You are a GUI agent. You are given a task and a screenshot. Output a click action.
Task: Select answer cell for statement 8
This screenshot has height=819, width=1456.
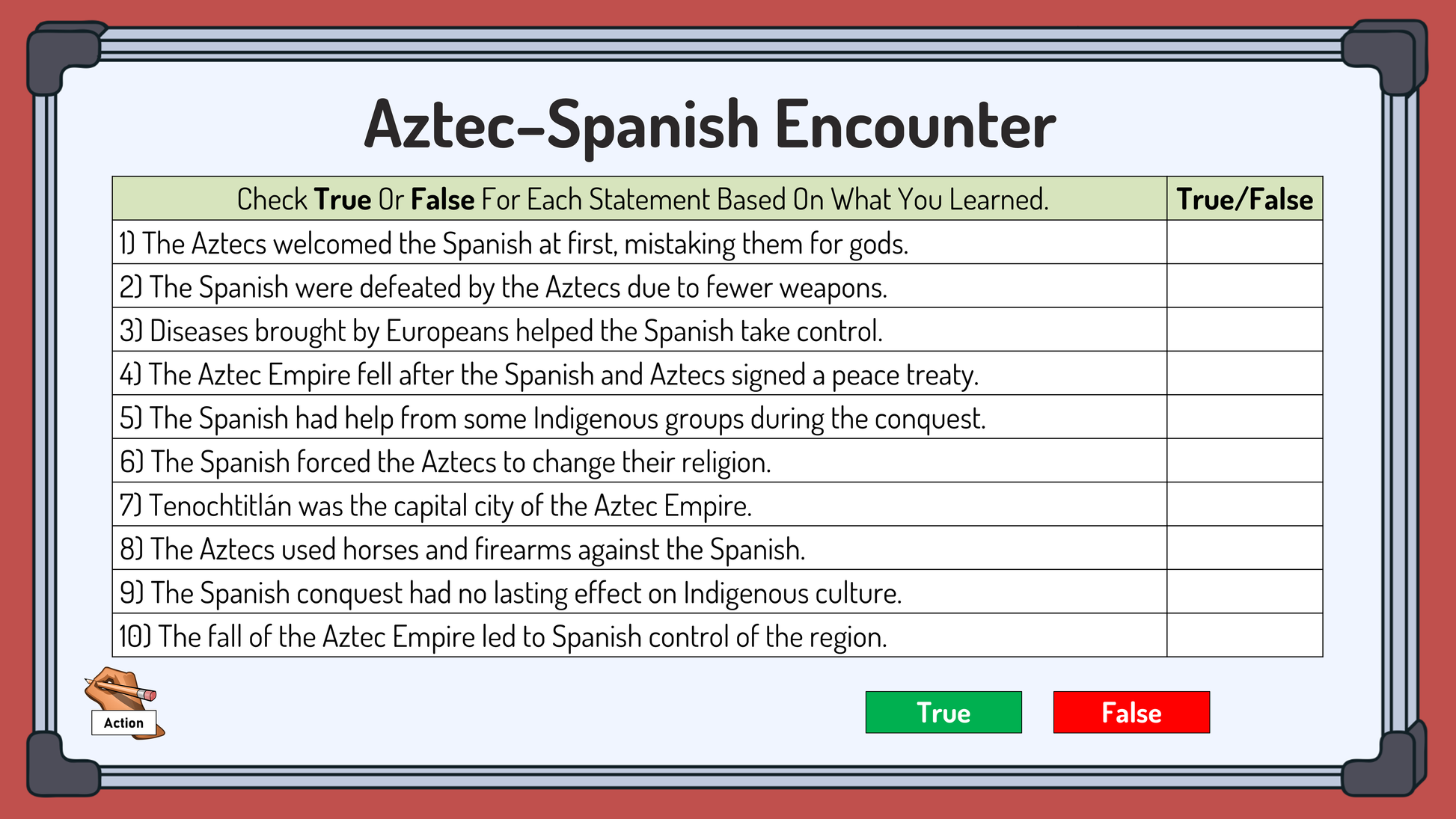1244,547
